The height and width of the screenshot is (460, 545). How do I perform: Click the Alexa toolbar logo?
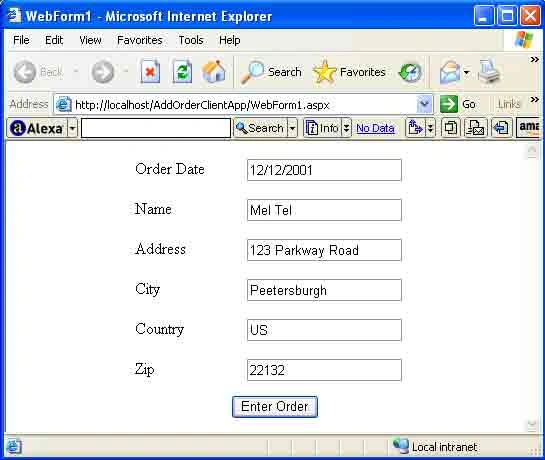coord(36,128)
